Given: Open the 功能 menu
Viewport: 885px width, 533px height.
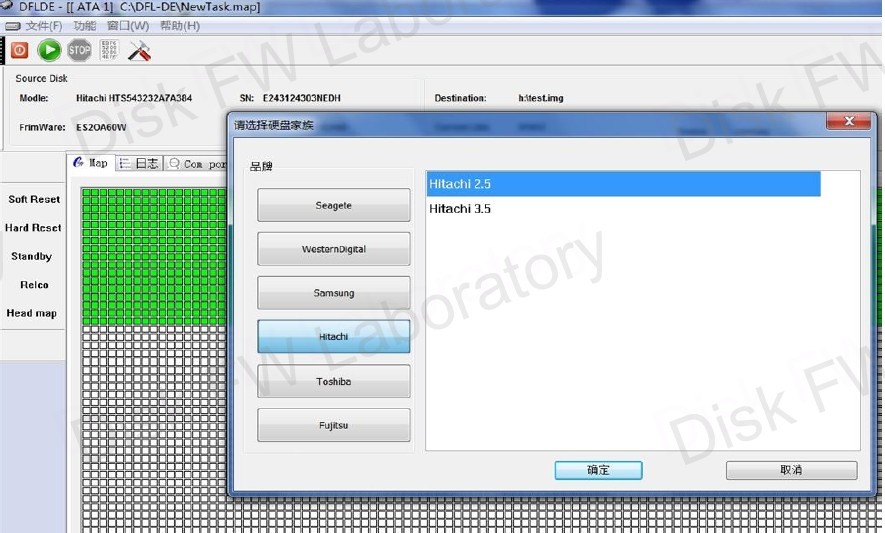Looking at the screenshot, I should coord(85,26).
